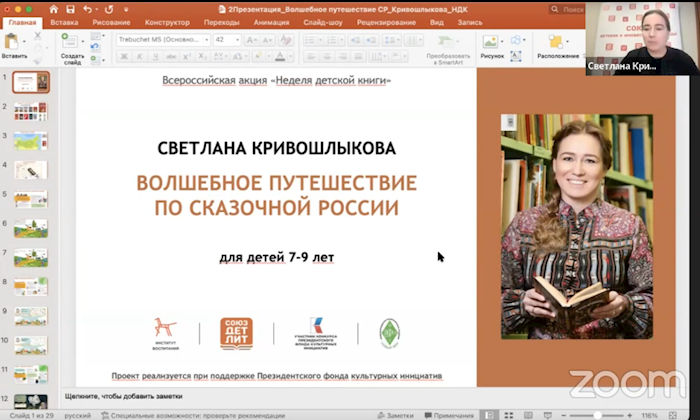Open the Рецензирование ribbon tab
The image size is (700, 420).
[386, 22]
